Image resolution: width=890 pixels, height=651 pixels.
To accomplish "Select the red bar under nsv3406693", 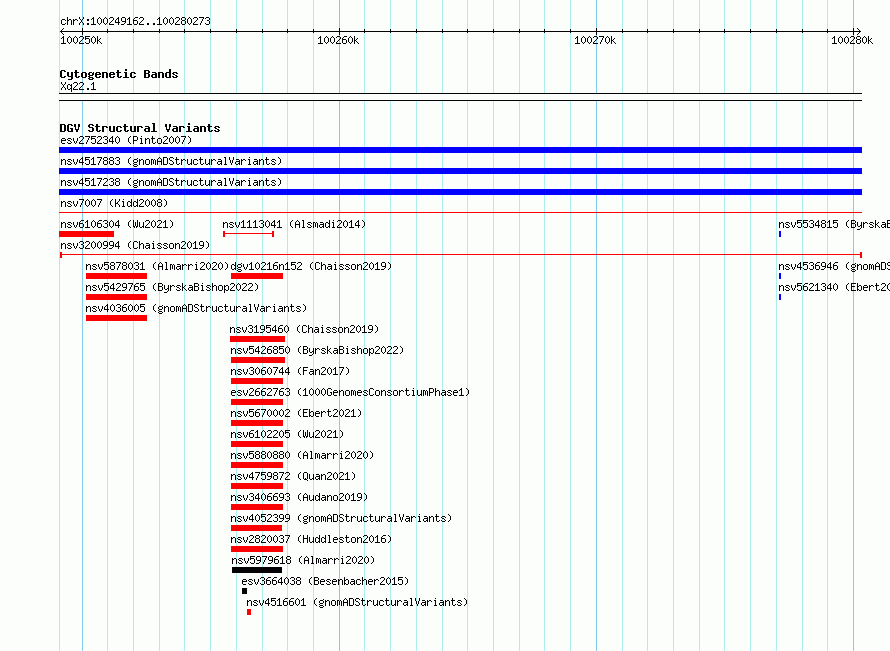I will [x=257, y=507].
